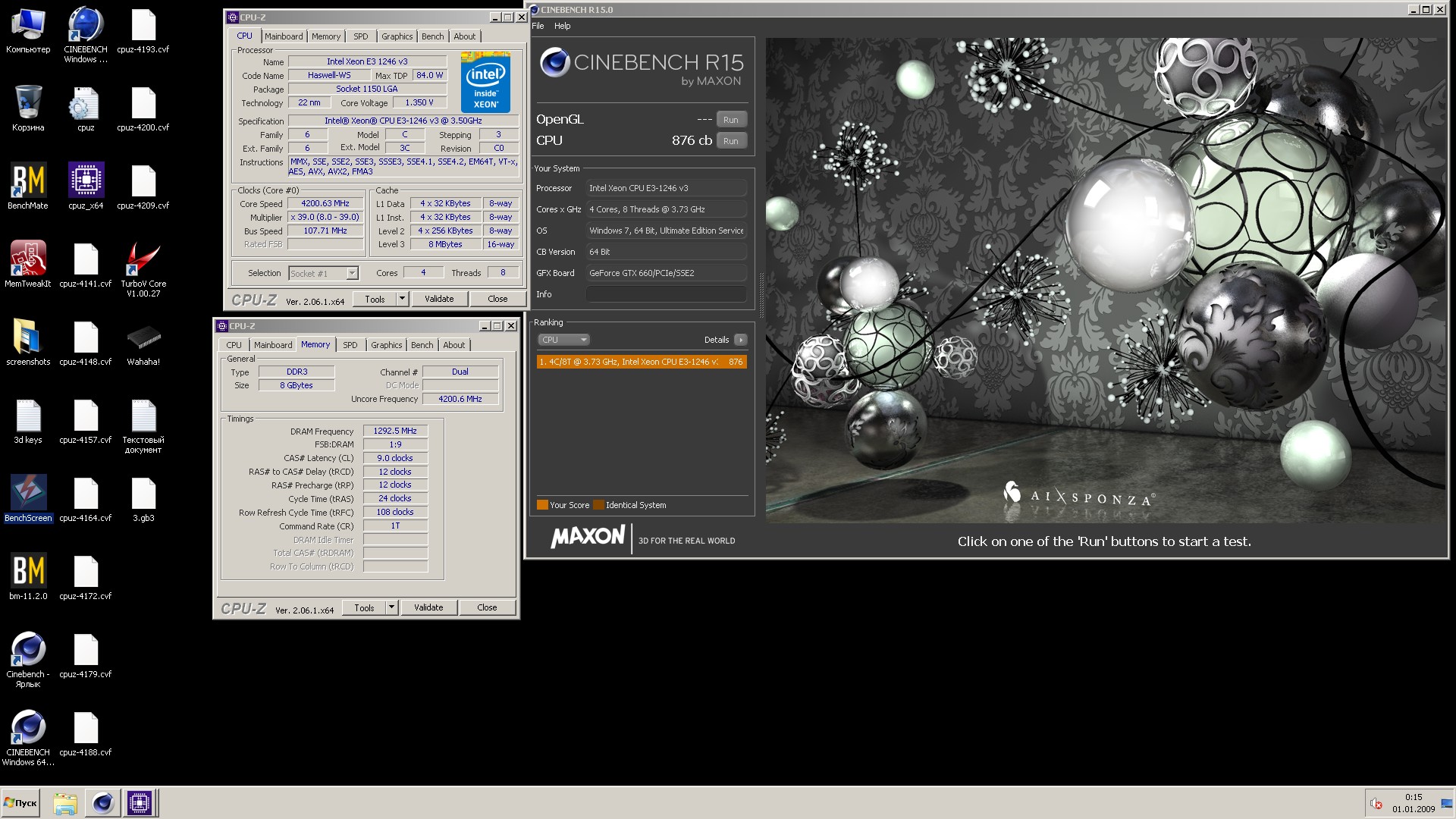The width and height of the screenshot is (1456, 819).
Task: Launch the TurboV Core V1.00.27 icon
Action: pyautogui.click(x=143, y=270)
